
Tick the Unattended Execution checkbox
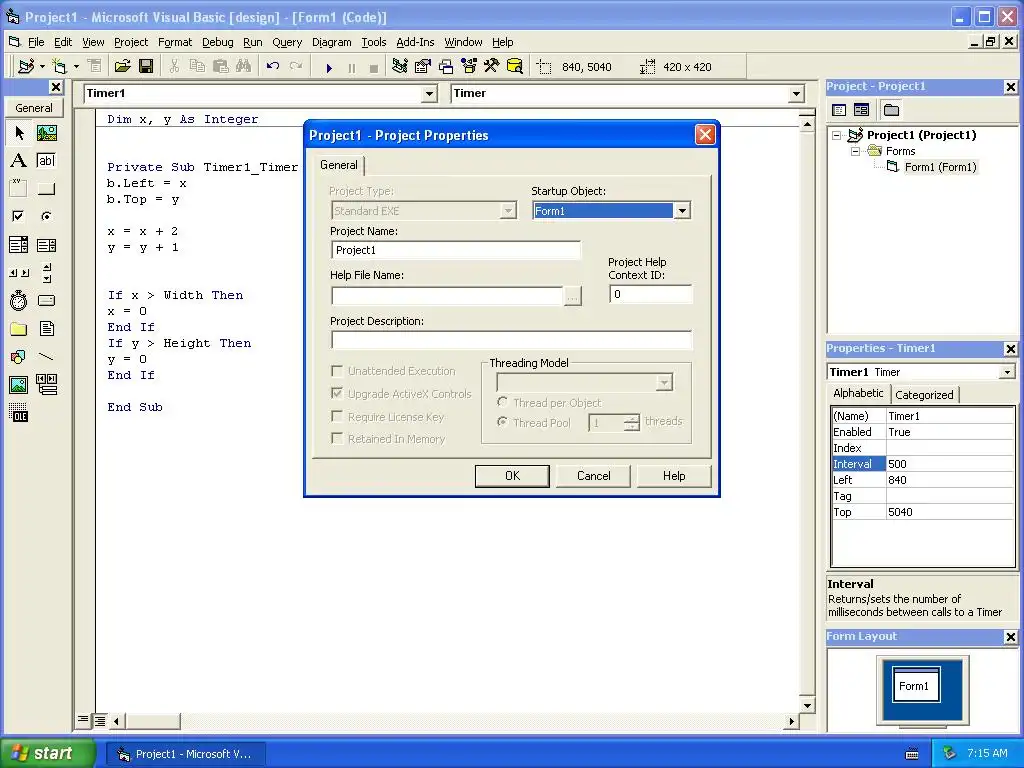coord(337,371)
